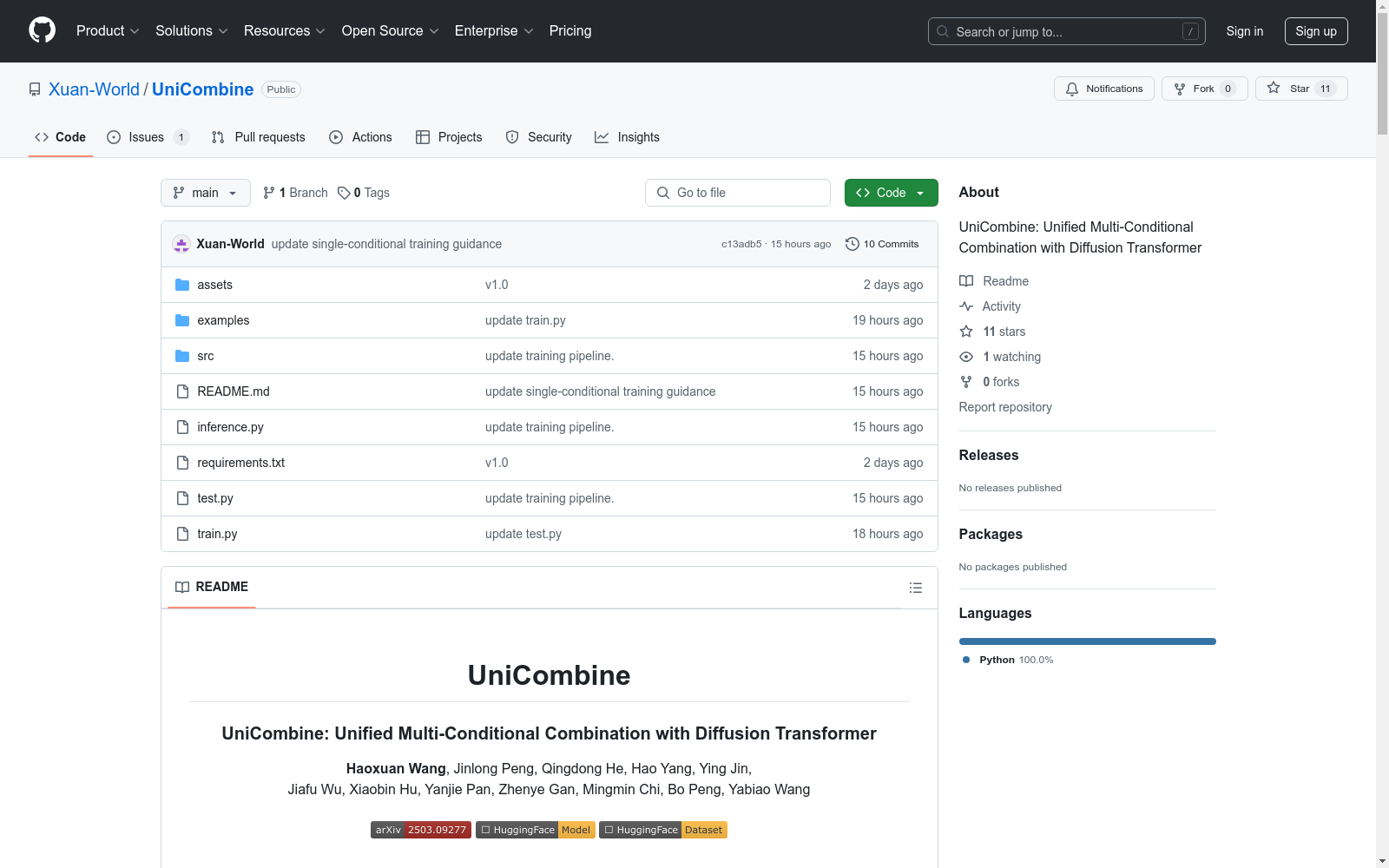Click the book icon next to Readme
The width and height of the screenshot is (1389, 868).
point(966,281)
